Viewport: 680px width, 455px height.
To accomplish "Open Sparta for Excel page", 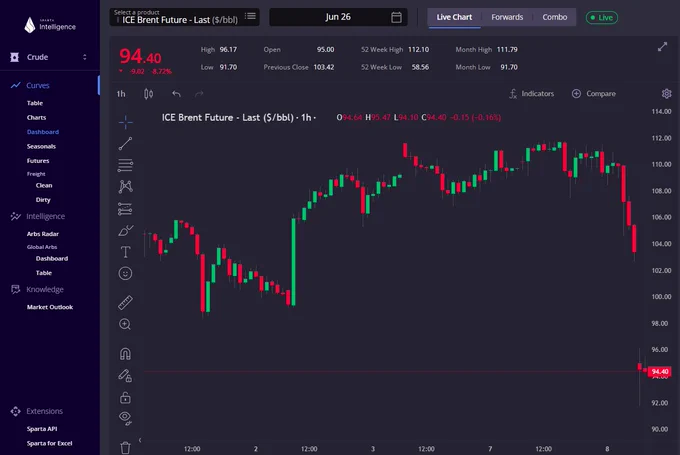I will pyautogui.click(x=49, y=443).
